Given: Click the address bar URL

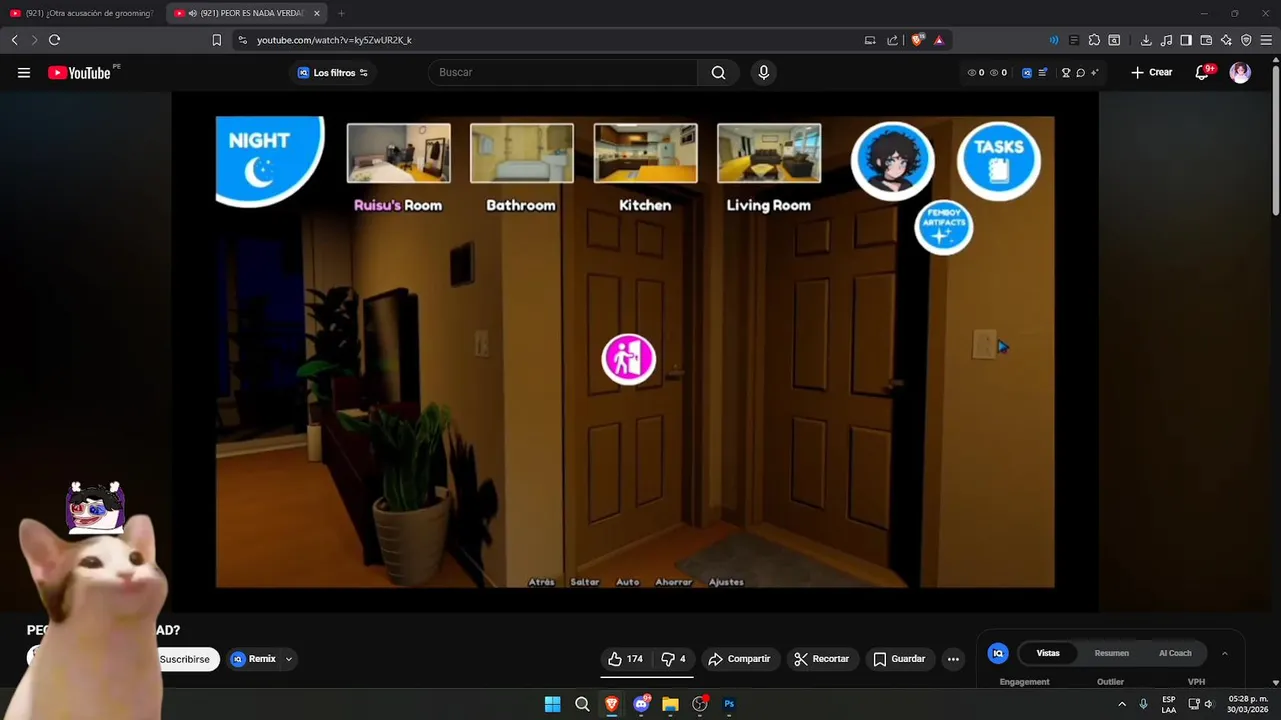Looking at the screenshot, I should point(334,40).
